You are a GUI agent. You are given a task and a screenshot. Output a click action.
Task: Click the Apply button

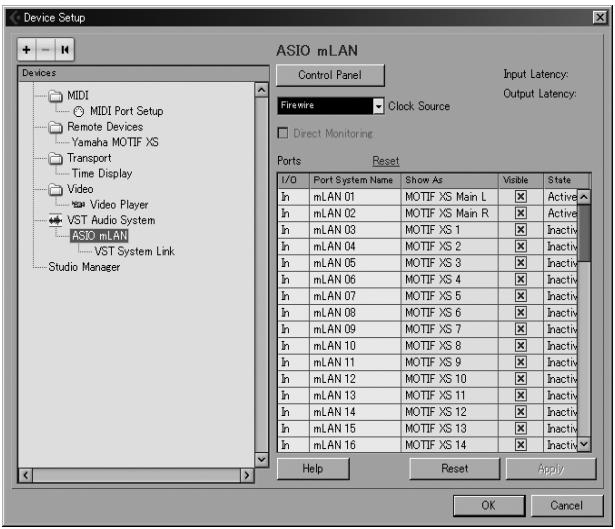click(551, 469)
